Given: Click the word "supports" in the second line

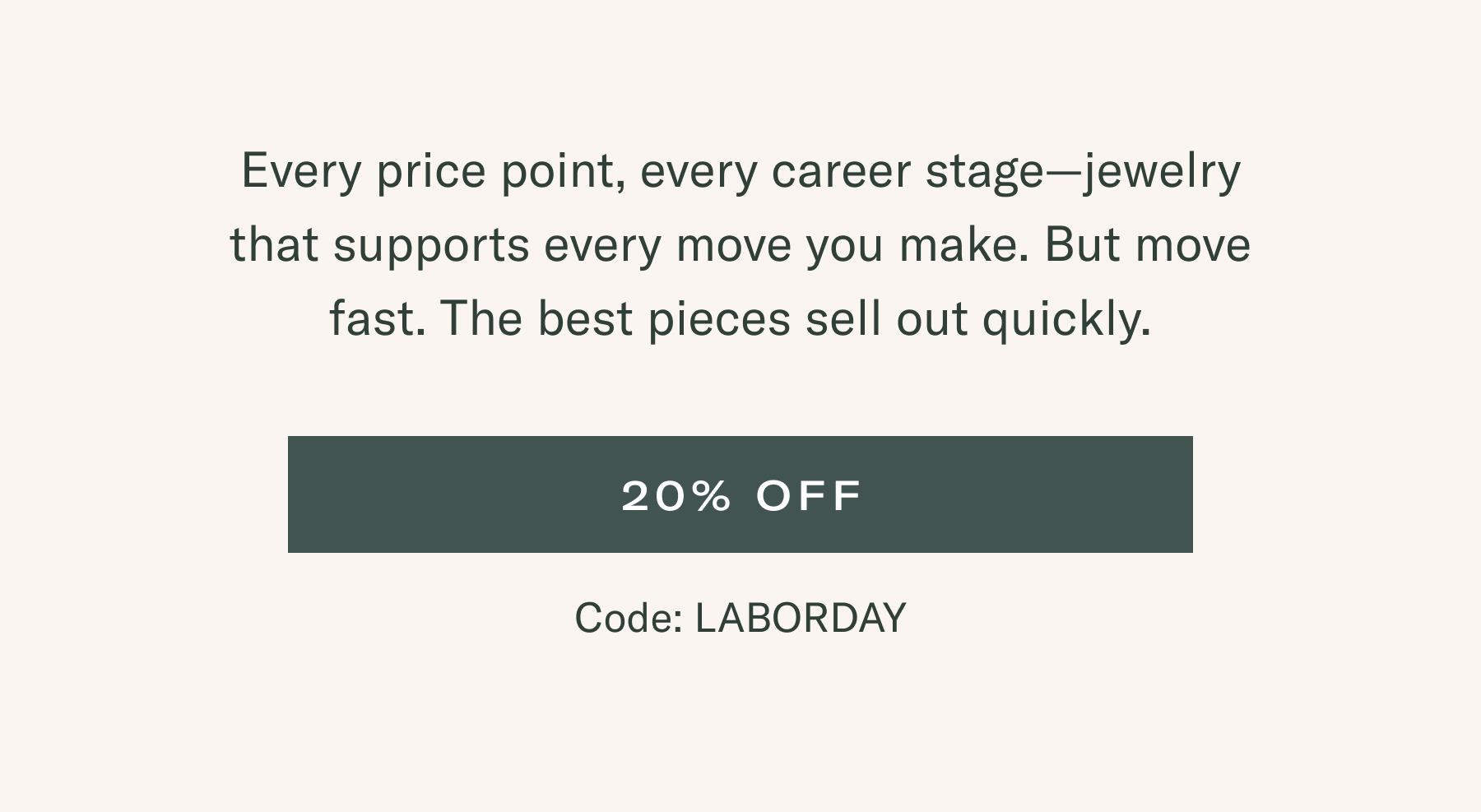Looking at the screenshot, I should pyautogui.click(x=431, y=246).
